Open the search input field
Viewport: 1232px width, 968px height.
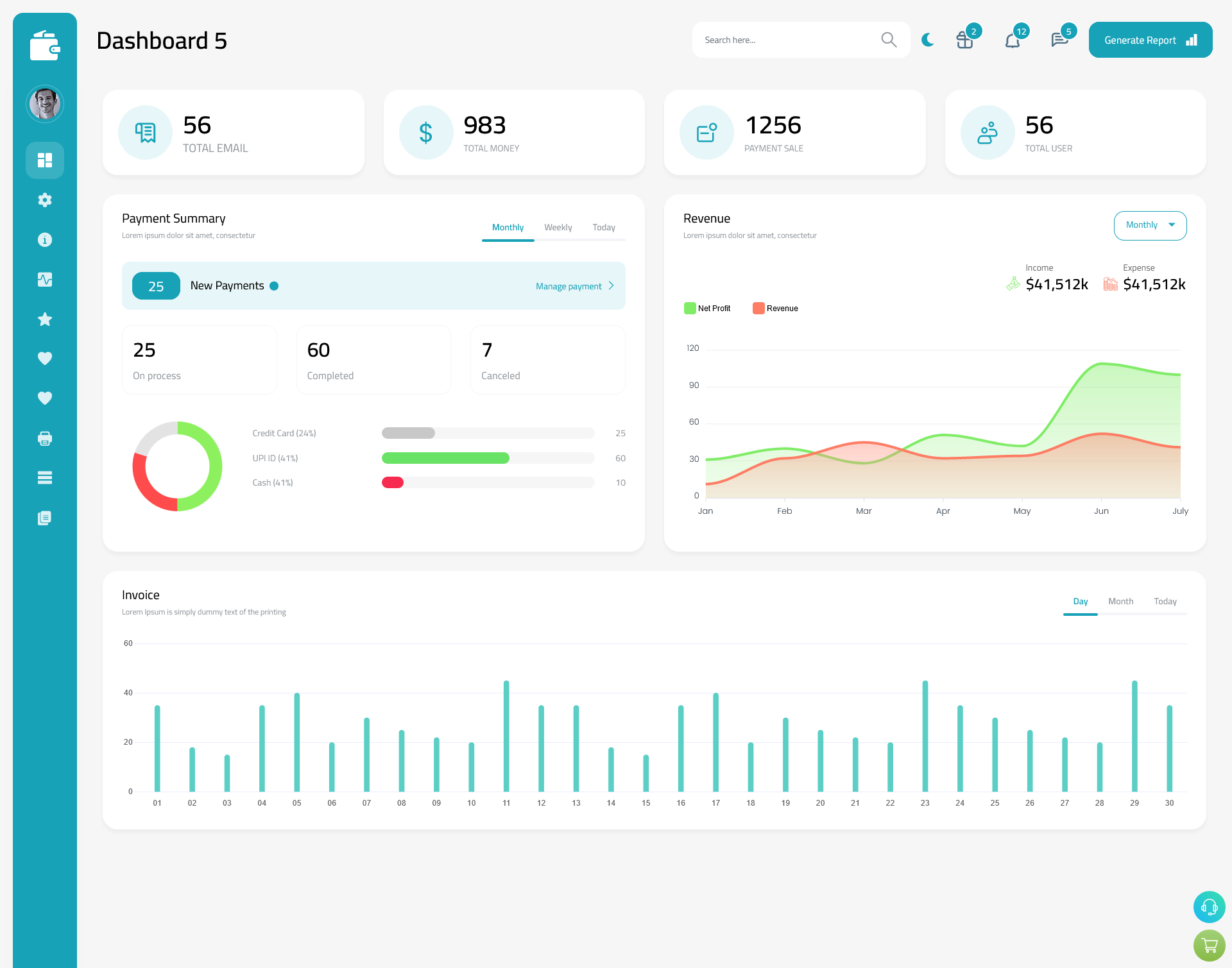(790, 40)
